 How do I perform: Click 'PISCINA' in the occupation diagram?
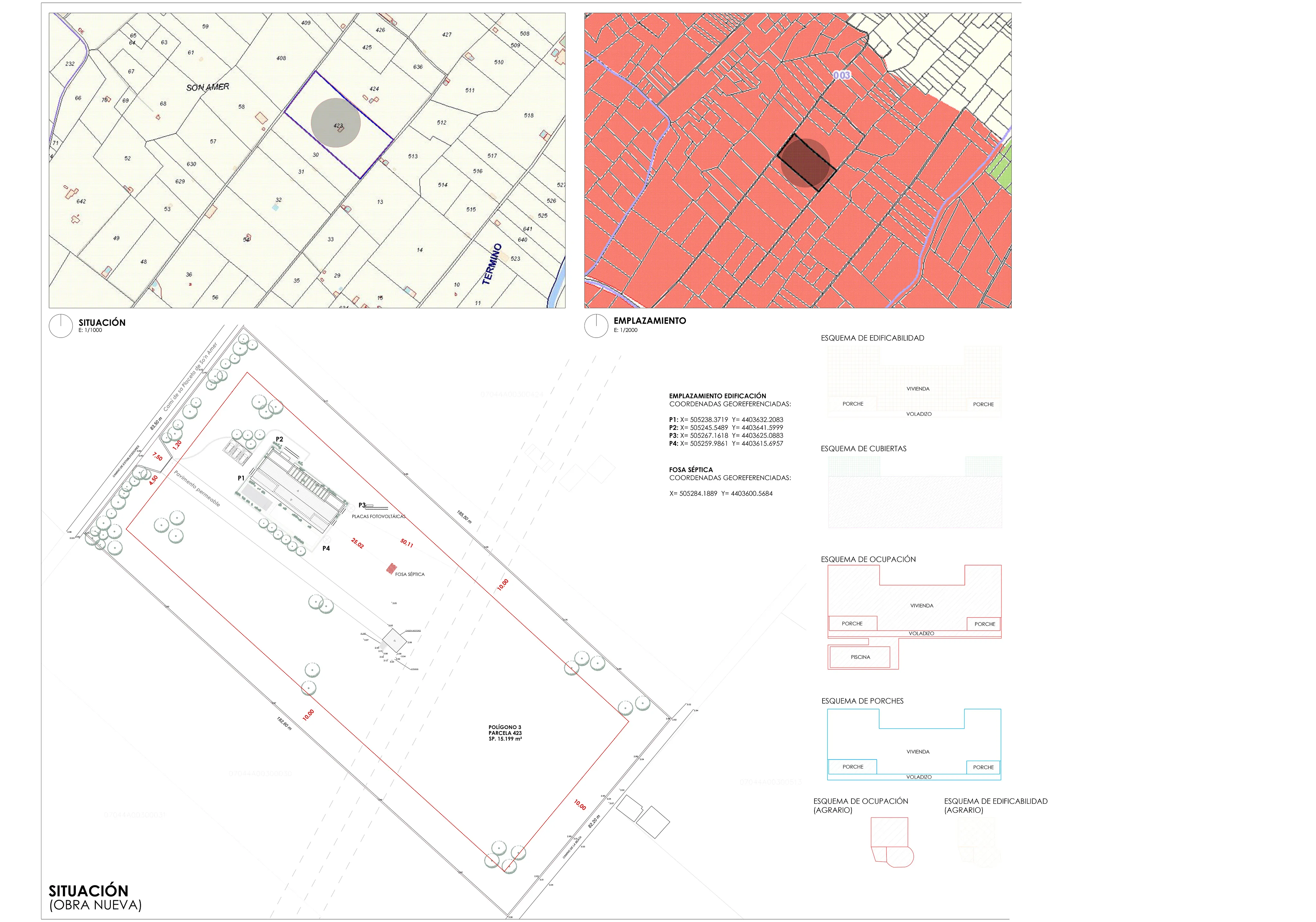coord(860,657)
